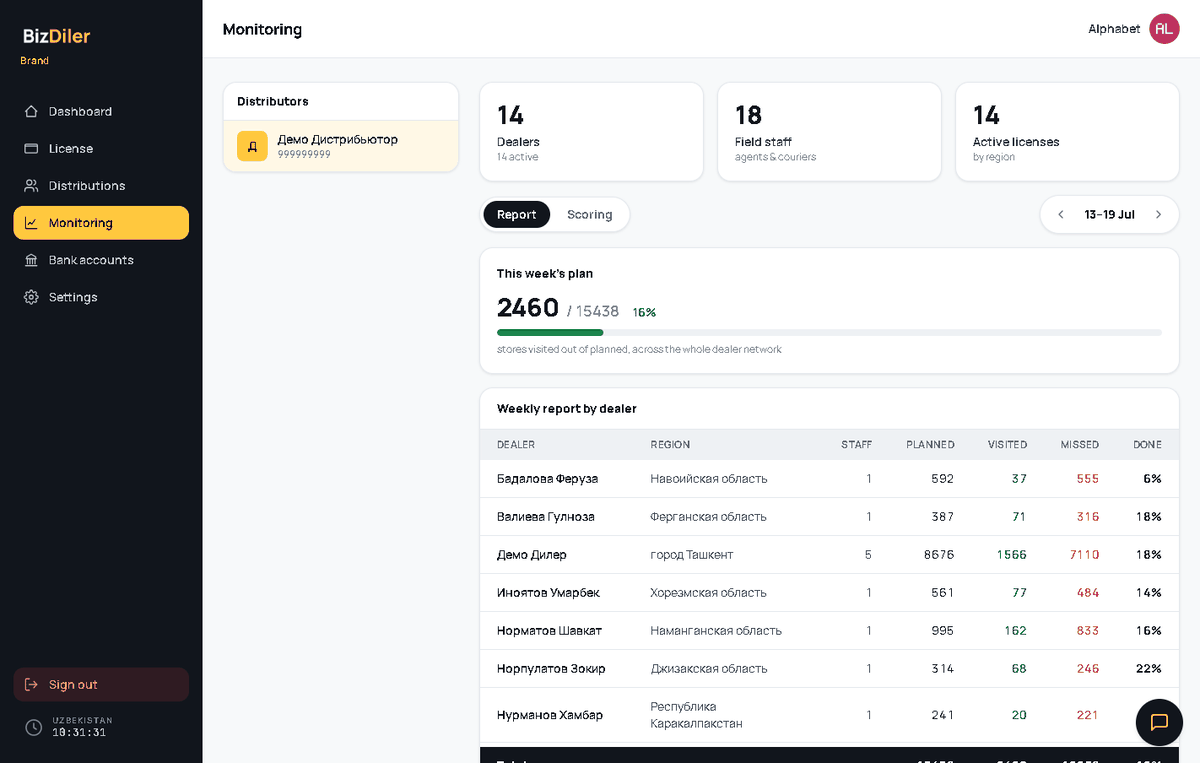Open Settings in the sidebar
Screen dimensions: 1200x763
[x=101, y=297]
